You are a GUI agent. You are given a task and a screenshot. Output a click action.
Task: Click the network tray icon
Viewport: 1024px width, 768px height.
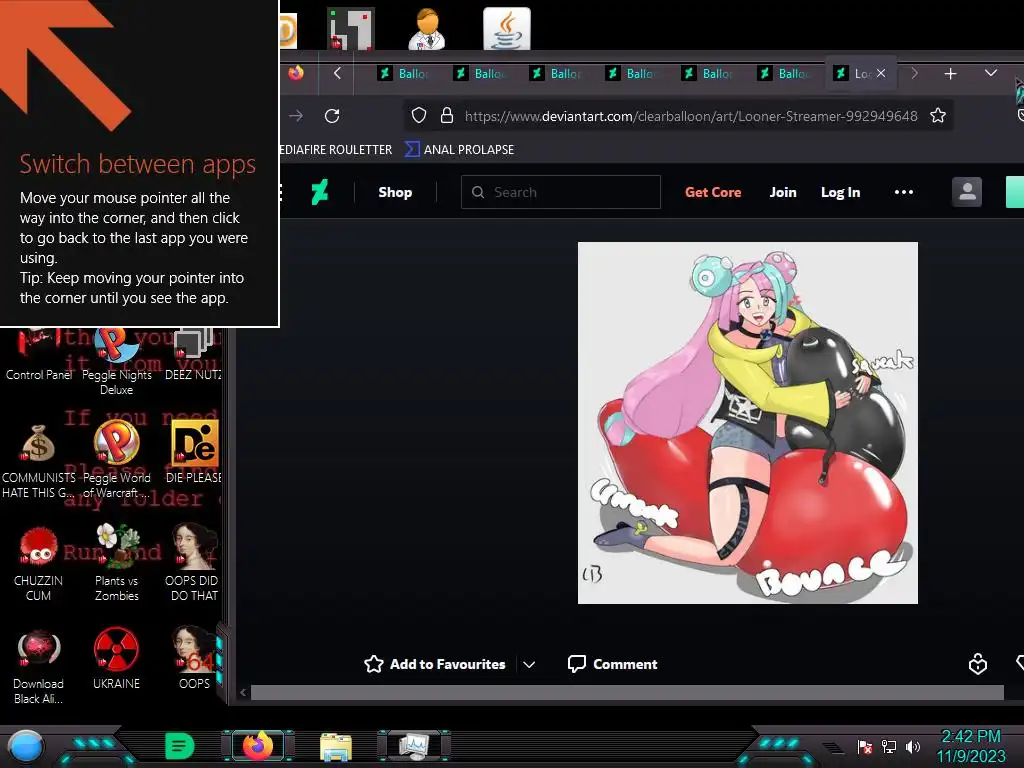point(889,746)
